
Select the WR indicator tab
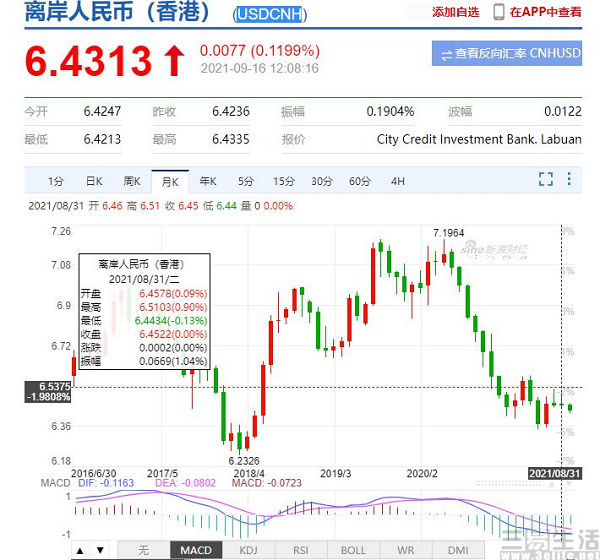pyautogui.click(x=406, y=550)
